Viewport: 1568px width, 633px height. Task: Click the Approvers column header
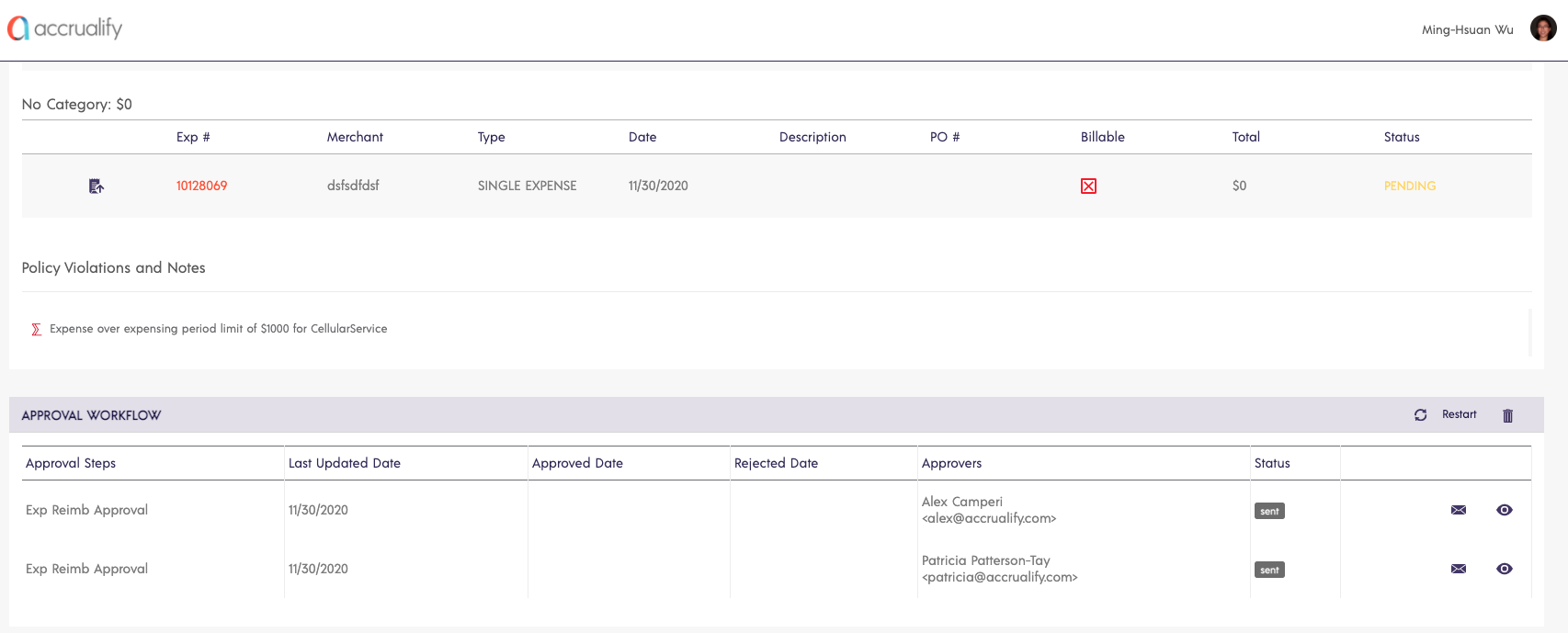tap(951, 463)
